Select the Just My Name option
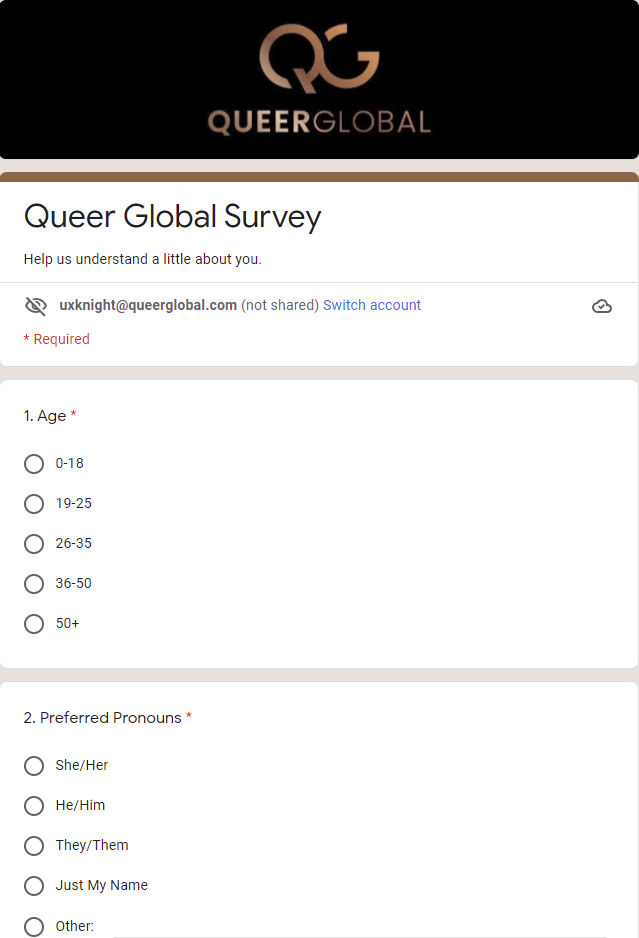The height and width of the screenshot is (938, 639). 34,886
